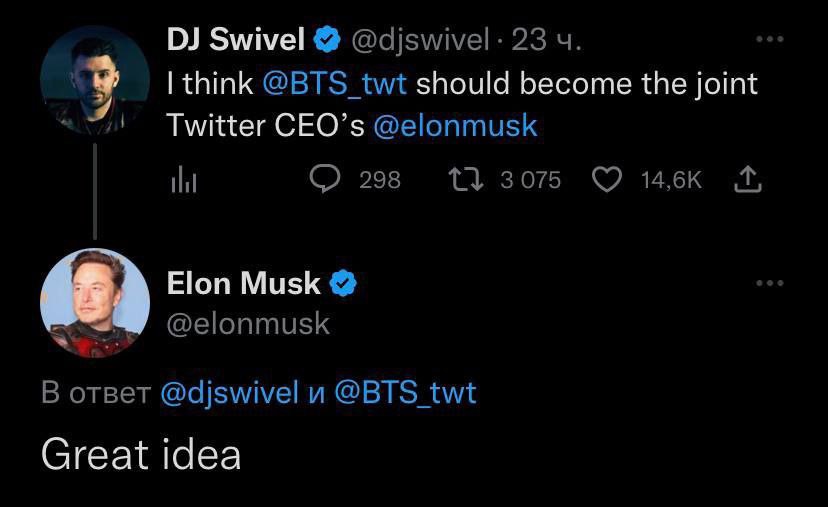Click the @elonmusk mention in tweet text
The height and width of the screenshot is (507, 828).
[x=455, y=126]
